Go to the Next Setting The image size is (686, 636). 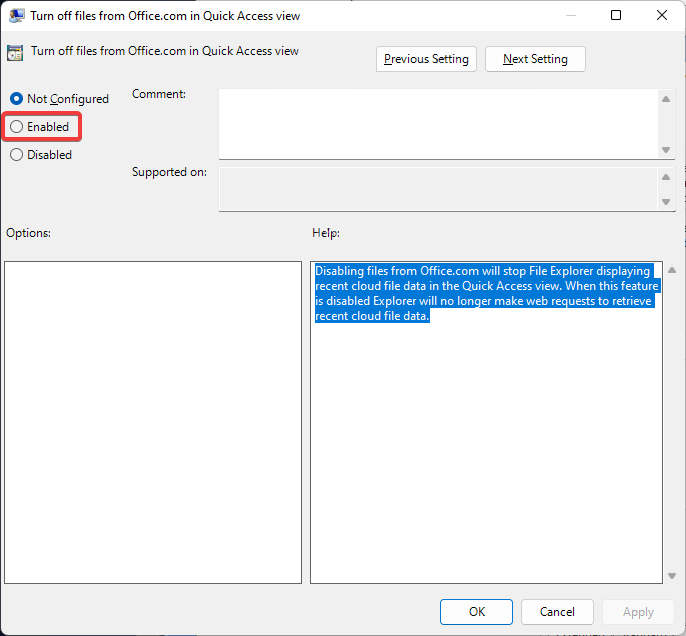(x=535, y=59)
